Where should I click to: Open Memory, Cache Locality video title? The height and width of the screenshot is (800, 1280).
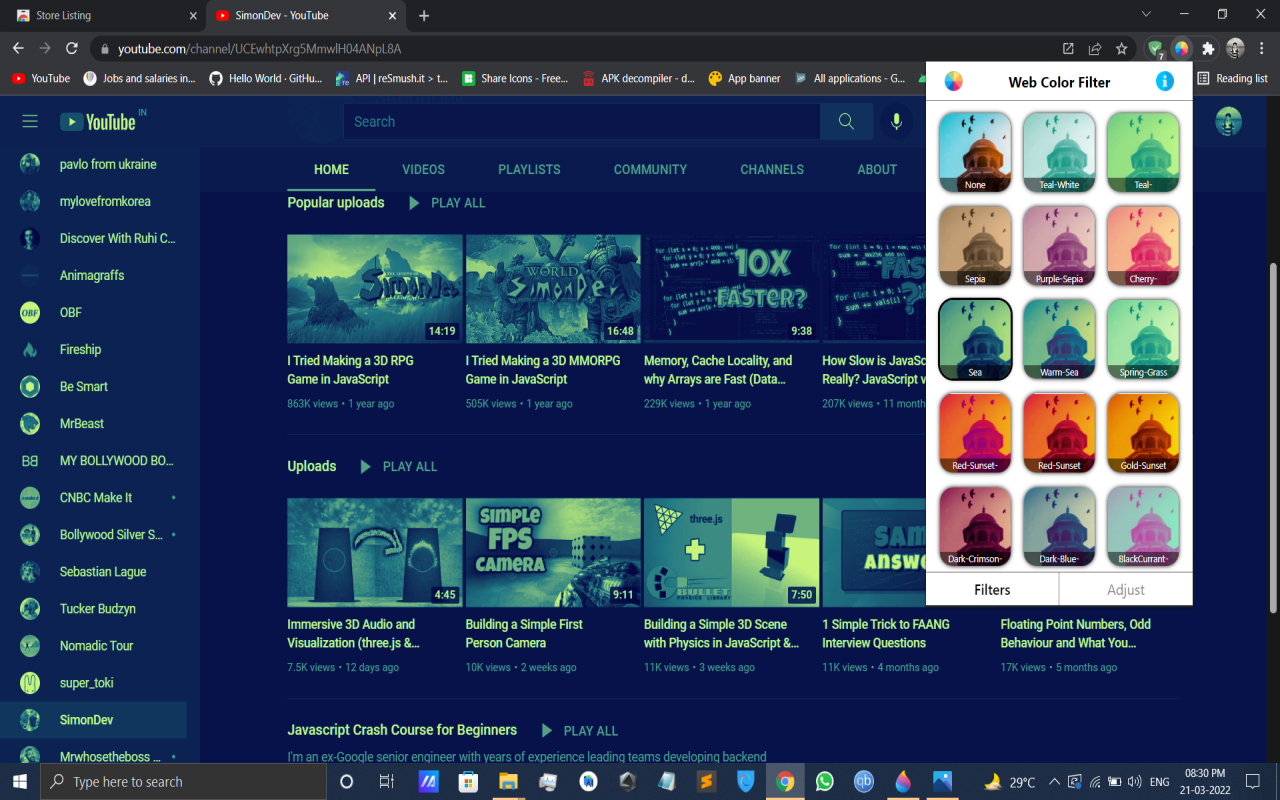pyautogui.click(x=718, y=370)
